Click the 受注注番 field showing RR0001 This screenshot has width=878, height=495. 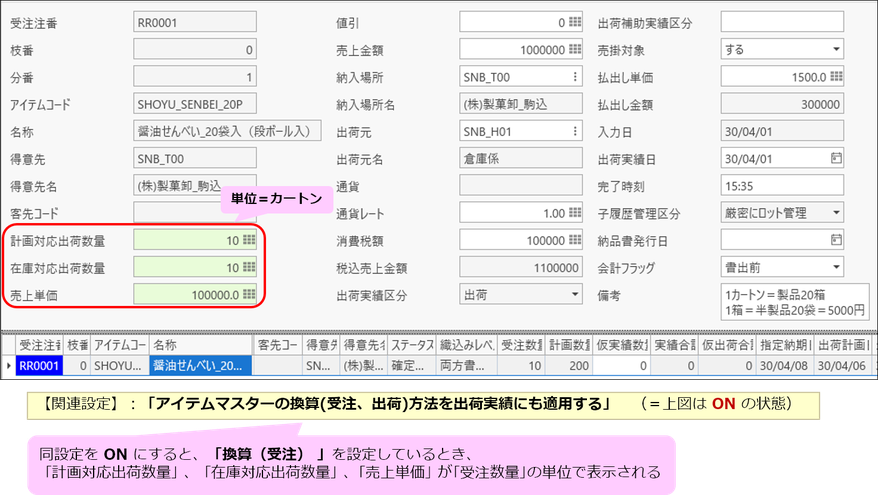click(195, 22)
